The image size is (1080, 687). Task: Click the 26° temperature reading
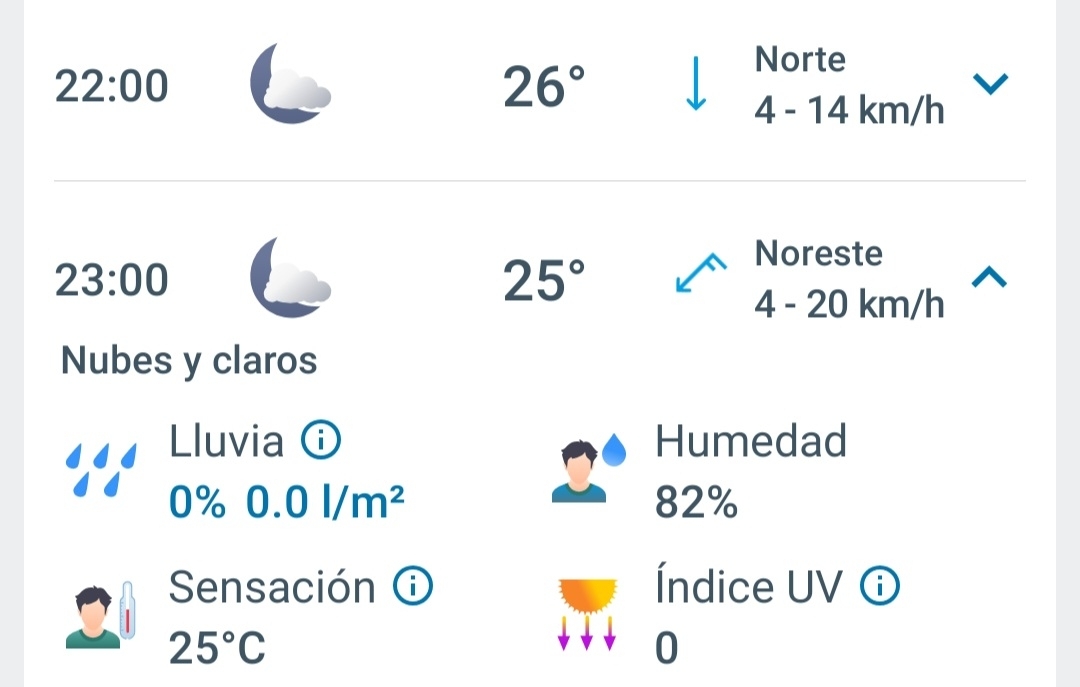click(x=544, y=88)
